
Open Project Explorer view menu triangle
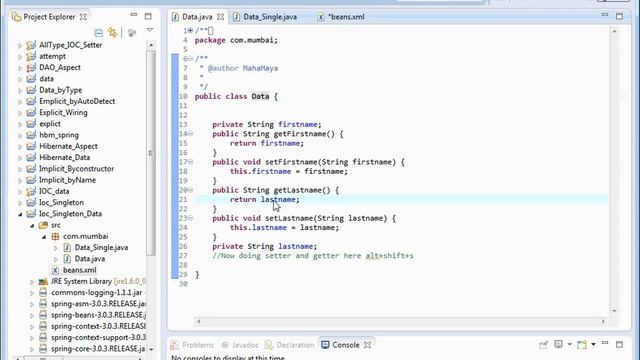[x=150, y=30]
